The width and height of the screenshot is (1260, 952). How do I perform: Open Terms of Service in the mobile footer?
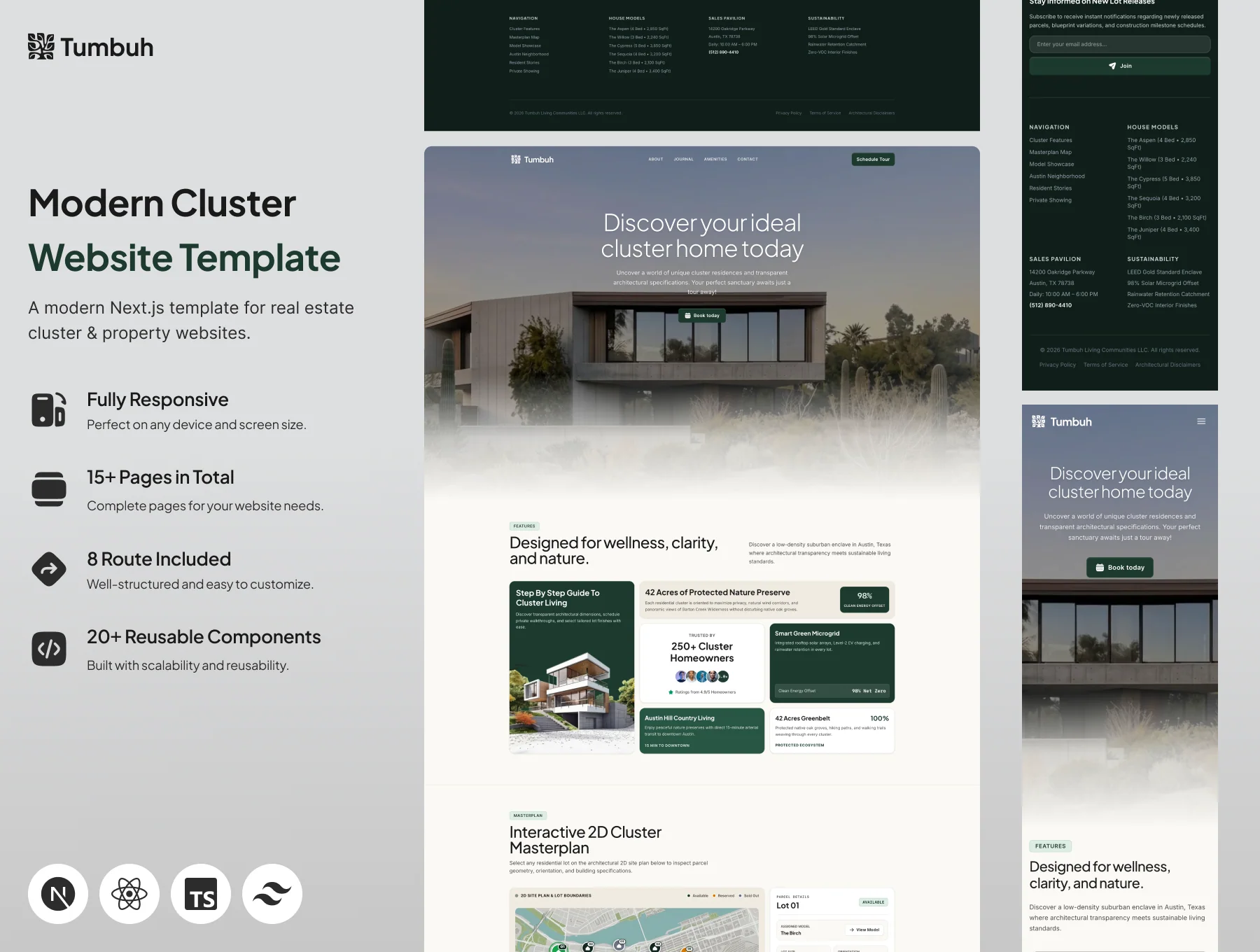coord(1105,365)
